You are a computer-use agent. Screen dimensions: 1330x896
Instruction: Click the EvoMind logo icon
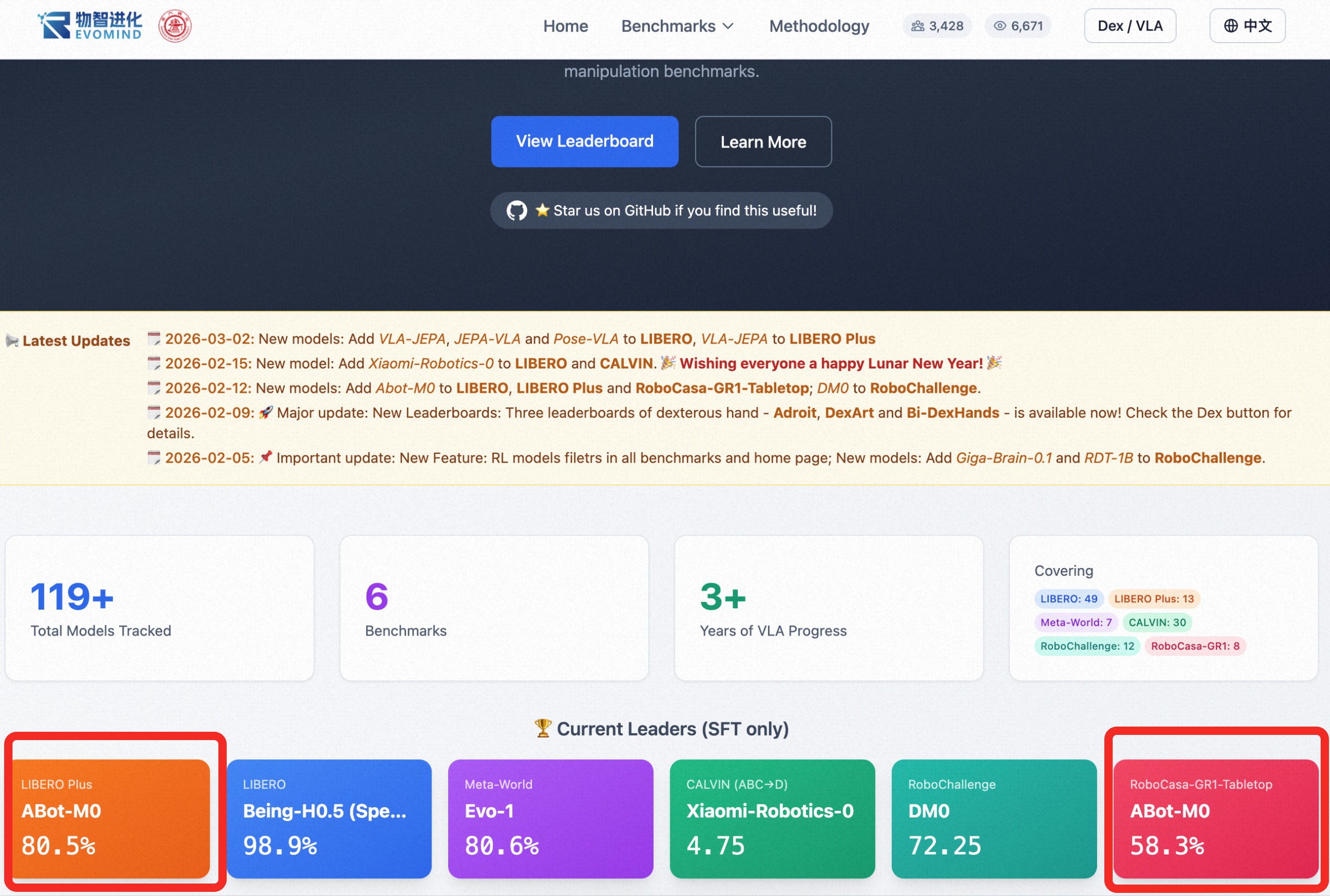coord(56,25)
